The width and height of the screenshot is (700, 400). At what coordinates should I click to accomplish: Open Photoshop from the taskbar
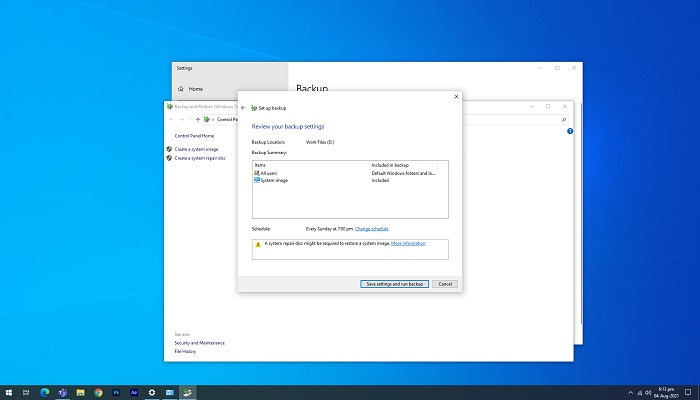(x=116, y=392)
